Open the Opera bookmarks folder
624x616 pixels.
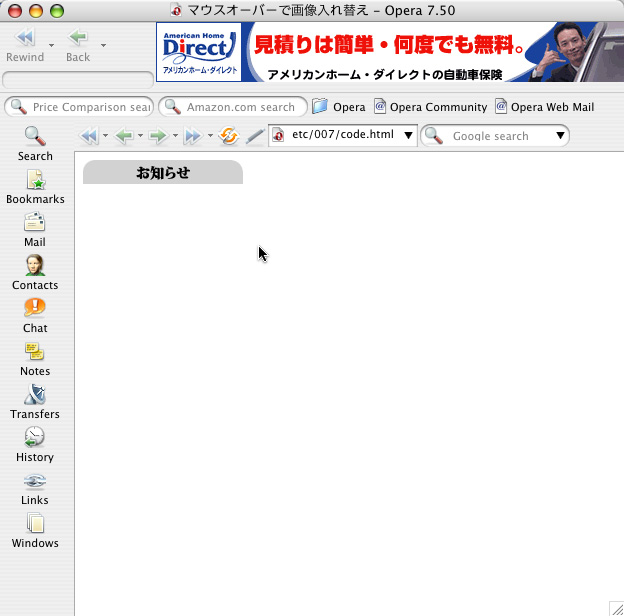339,107
